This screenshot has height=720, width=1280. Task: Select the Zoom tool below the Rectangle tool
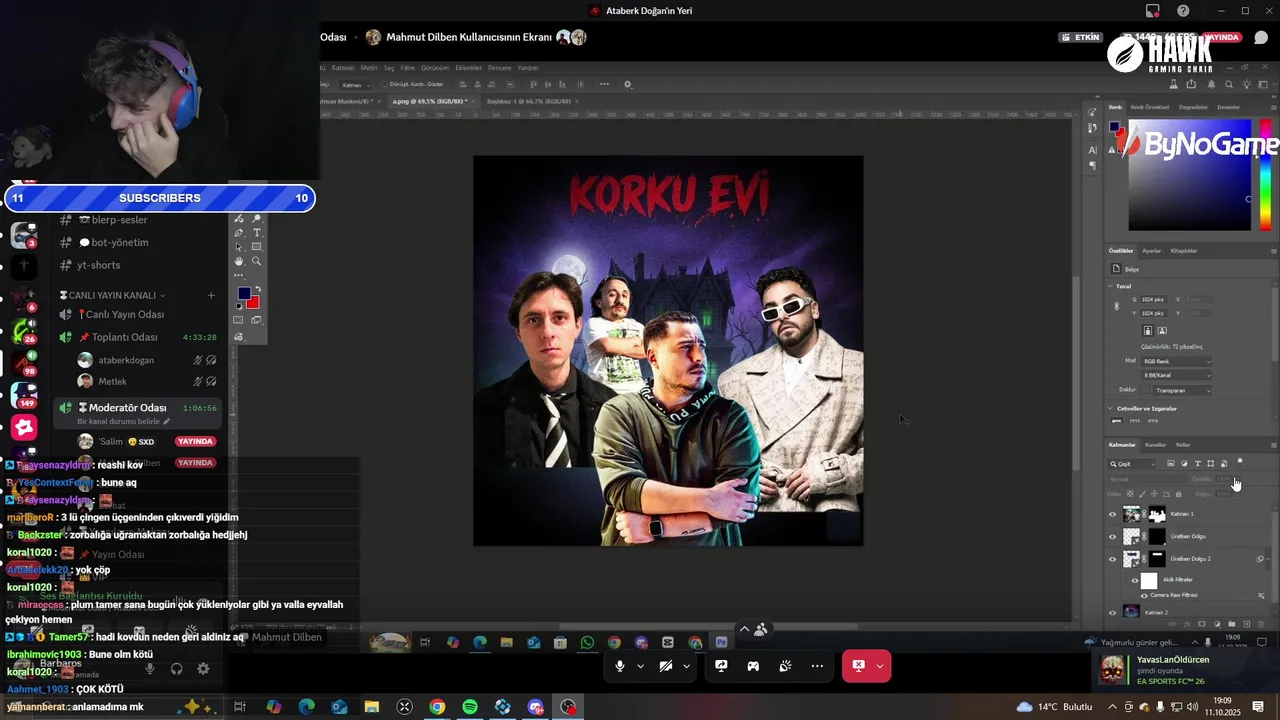click(x=256, y=261)
